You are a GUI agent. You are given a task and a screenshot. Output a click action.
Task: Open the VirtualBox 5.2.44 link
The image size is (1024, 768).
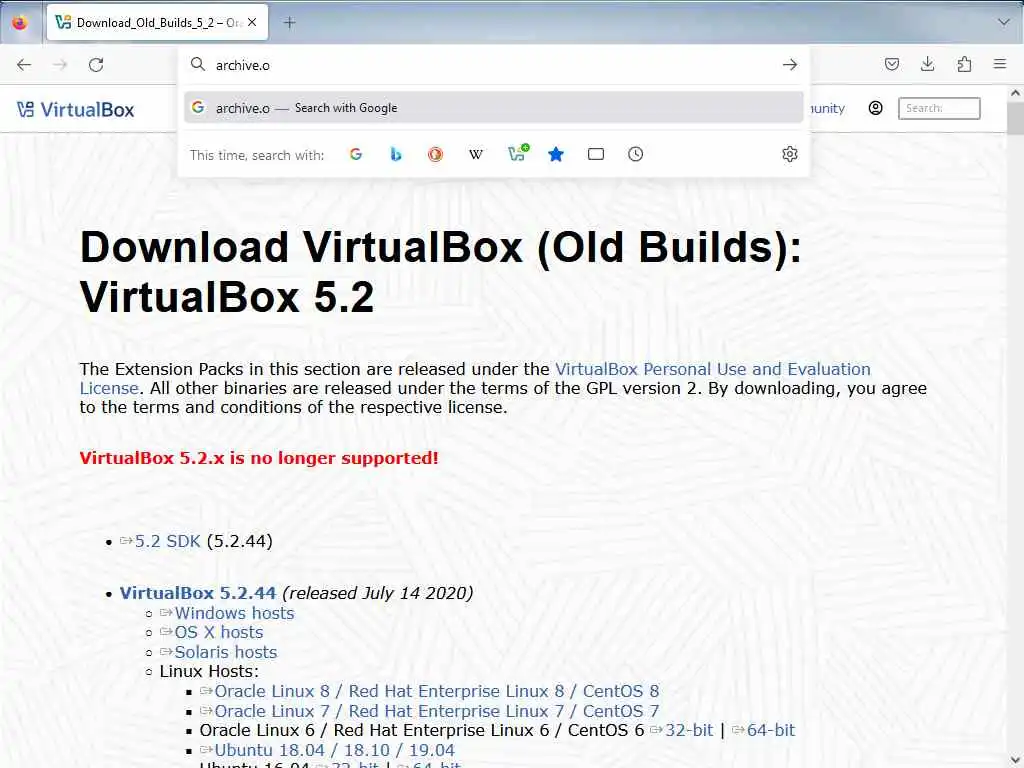(198, 593)
